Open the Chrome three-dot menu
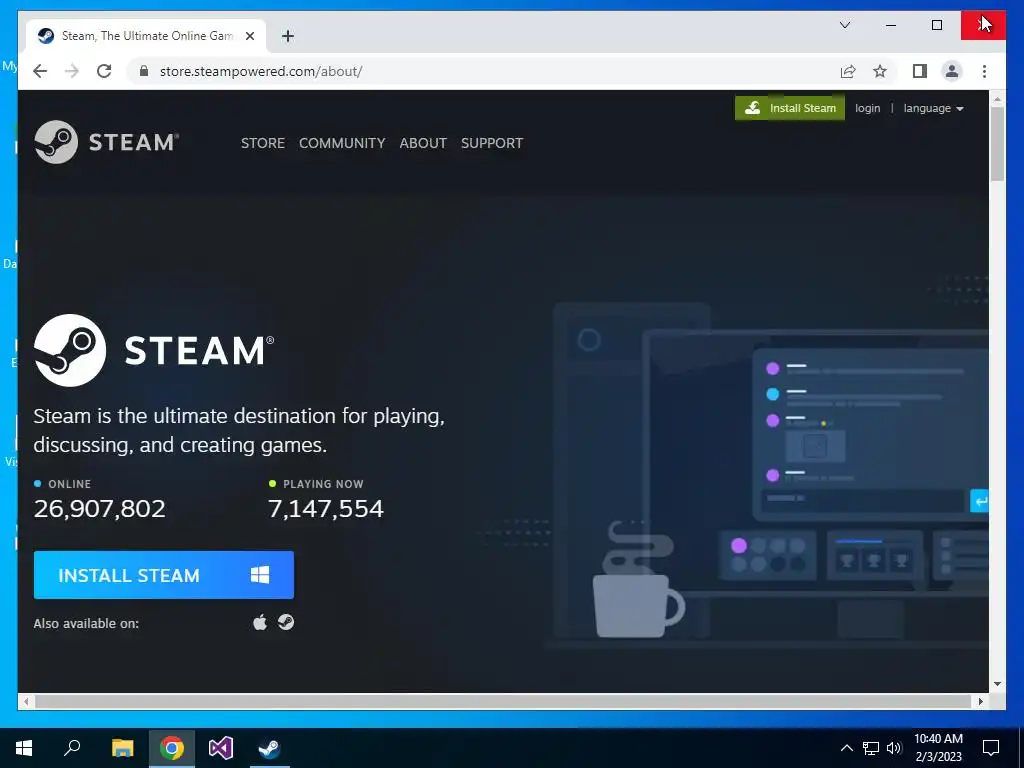This screenshot has height=768, width=1024. tap(984, 71)
